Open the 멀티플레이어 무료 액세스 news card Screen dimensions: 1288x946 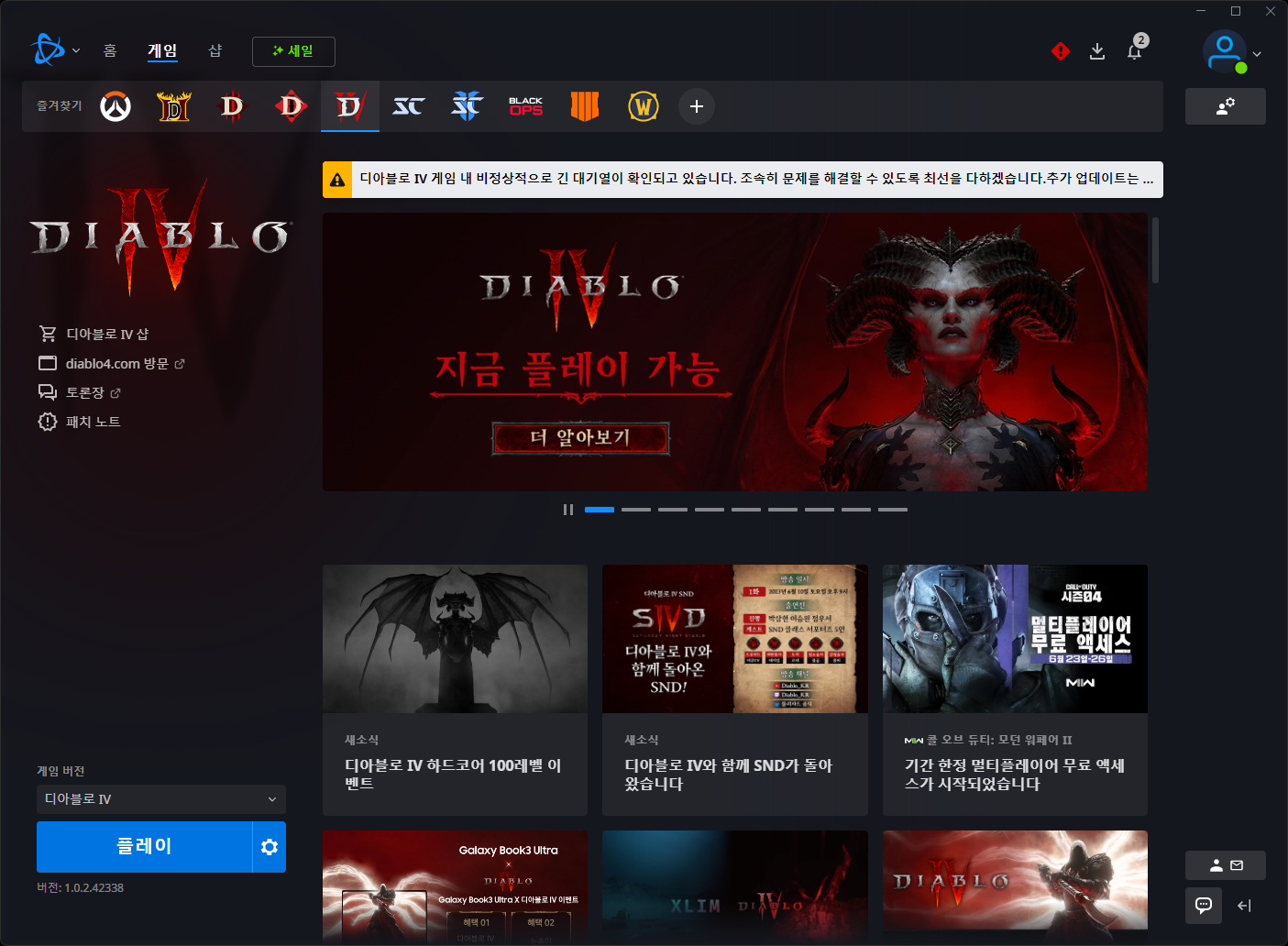(x=1015, y=690)
